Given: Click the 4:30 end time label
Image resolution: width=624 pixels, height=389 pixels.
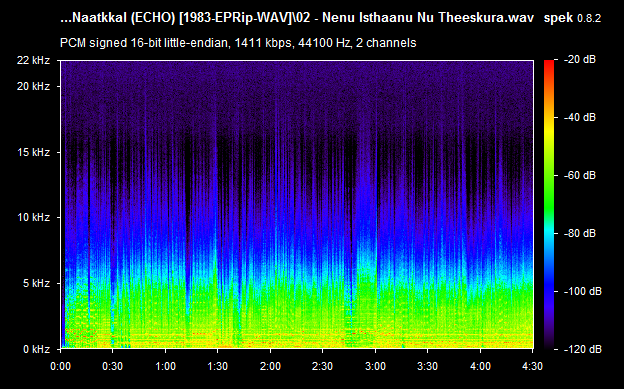Looking at the screenshot, I should (x=532, y=366).
